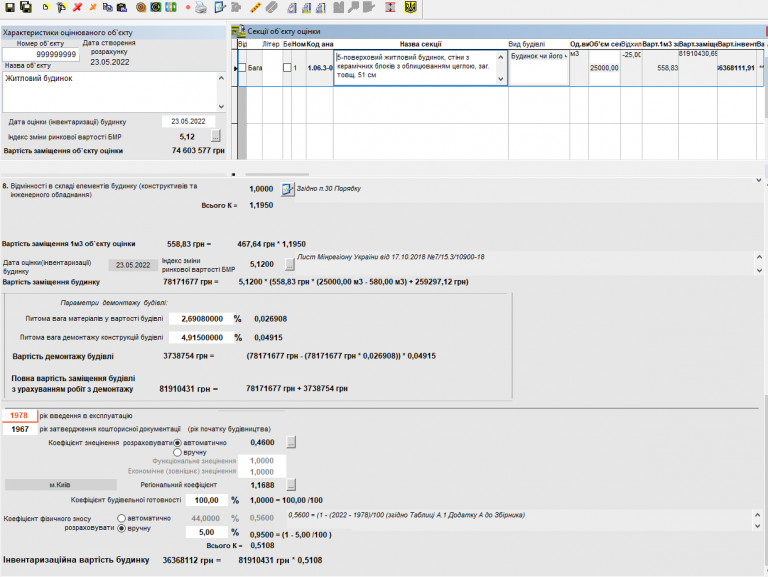Click down arrow beside physical wear formula note
This screenshot has height=577, width=768.
[x=758, y=526]
